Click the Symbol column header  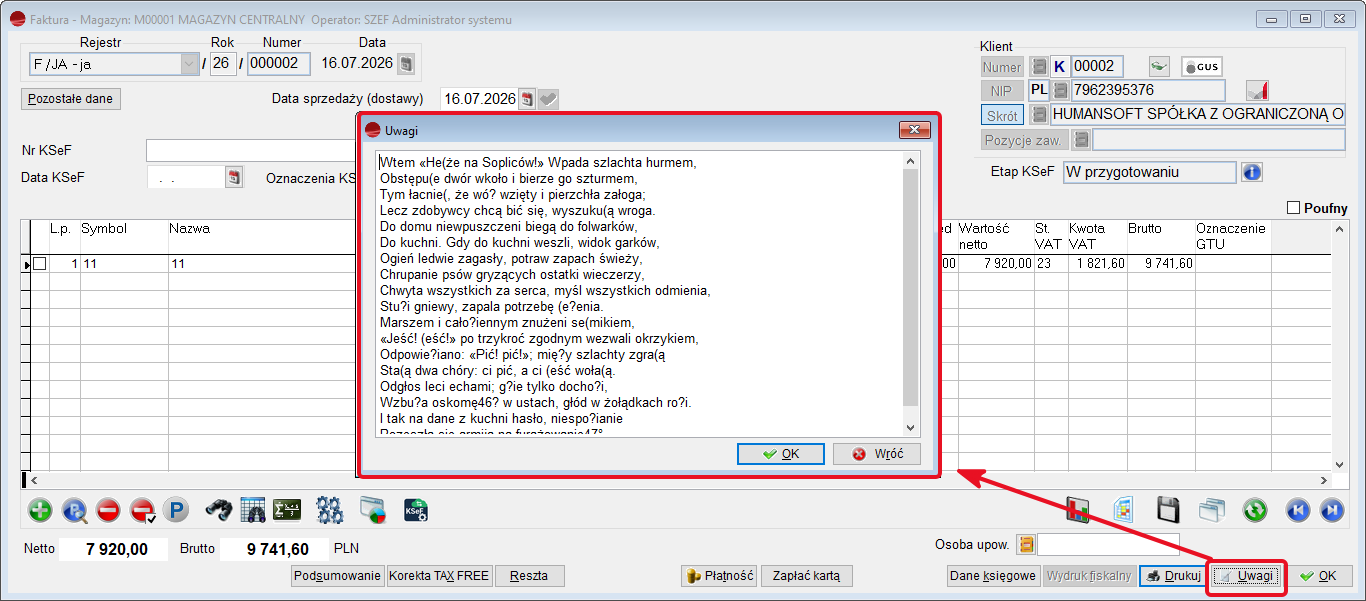(x=123, y=236)
